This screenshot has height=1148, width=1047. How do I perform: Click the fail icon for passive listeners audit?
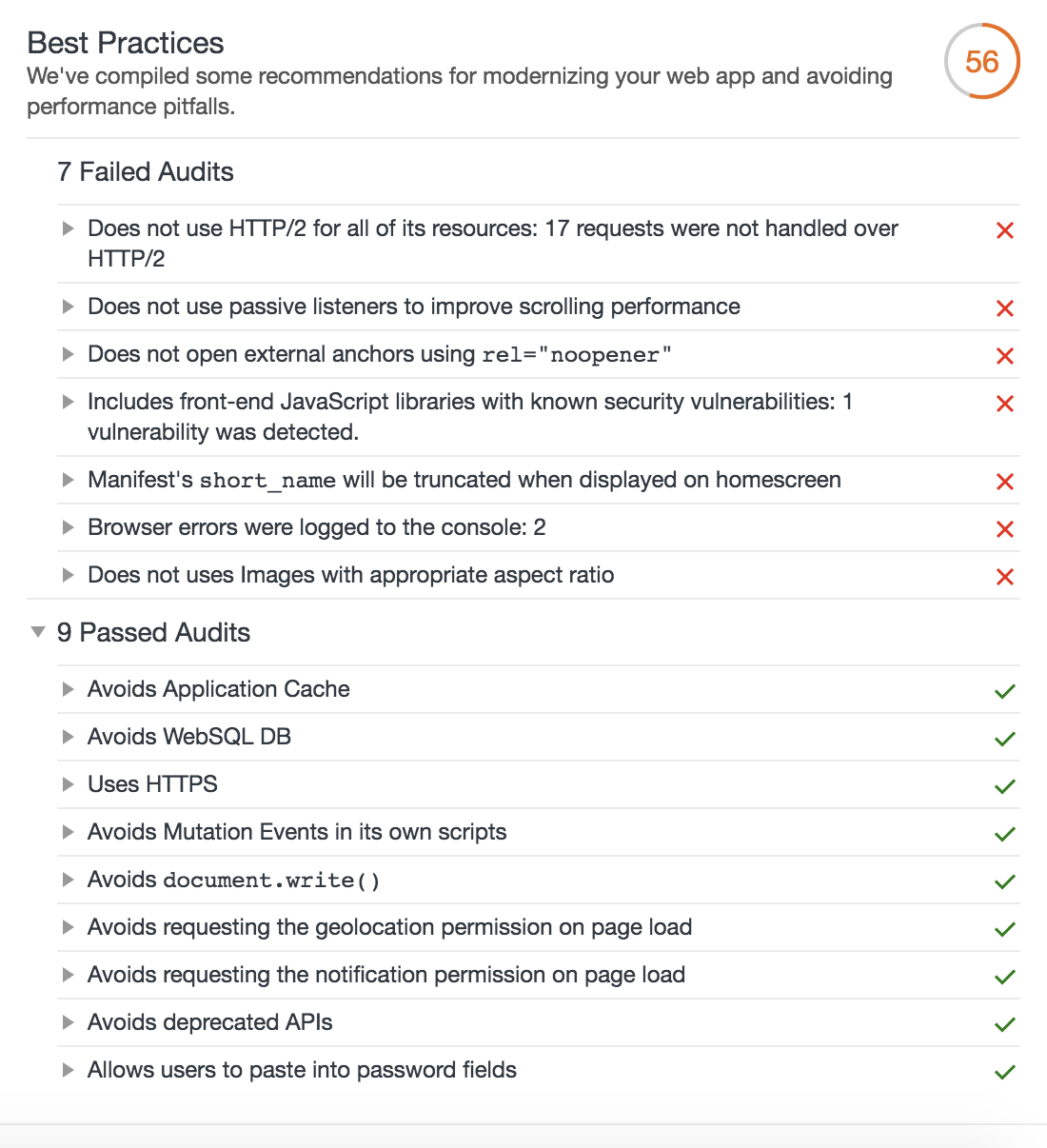point(1004,308)
